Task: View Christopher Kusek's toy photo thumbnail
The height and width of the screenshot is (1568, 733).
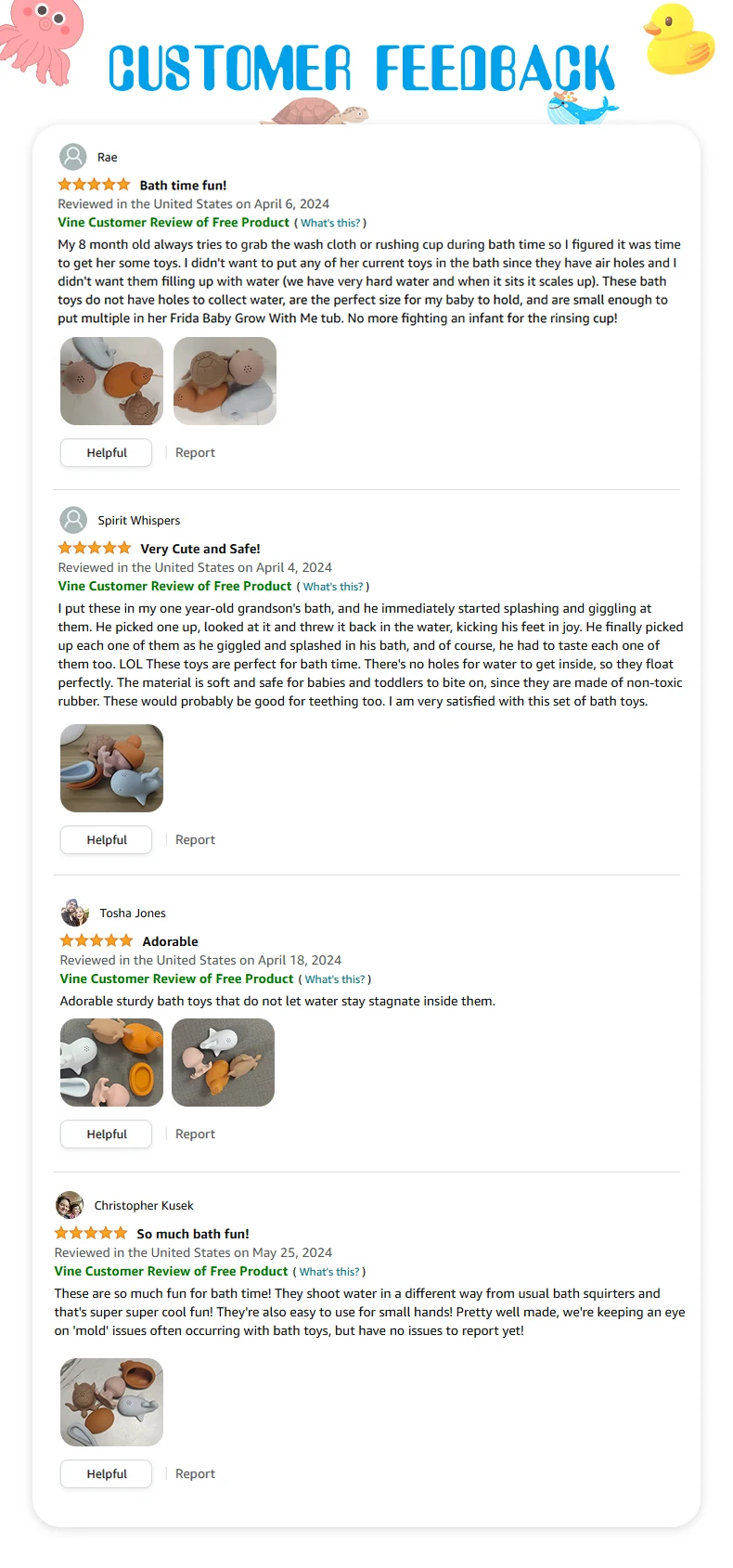Action: click(111, 1402)
